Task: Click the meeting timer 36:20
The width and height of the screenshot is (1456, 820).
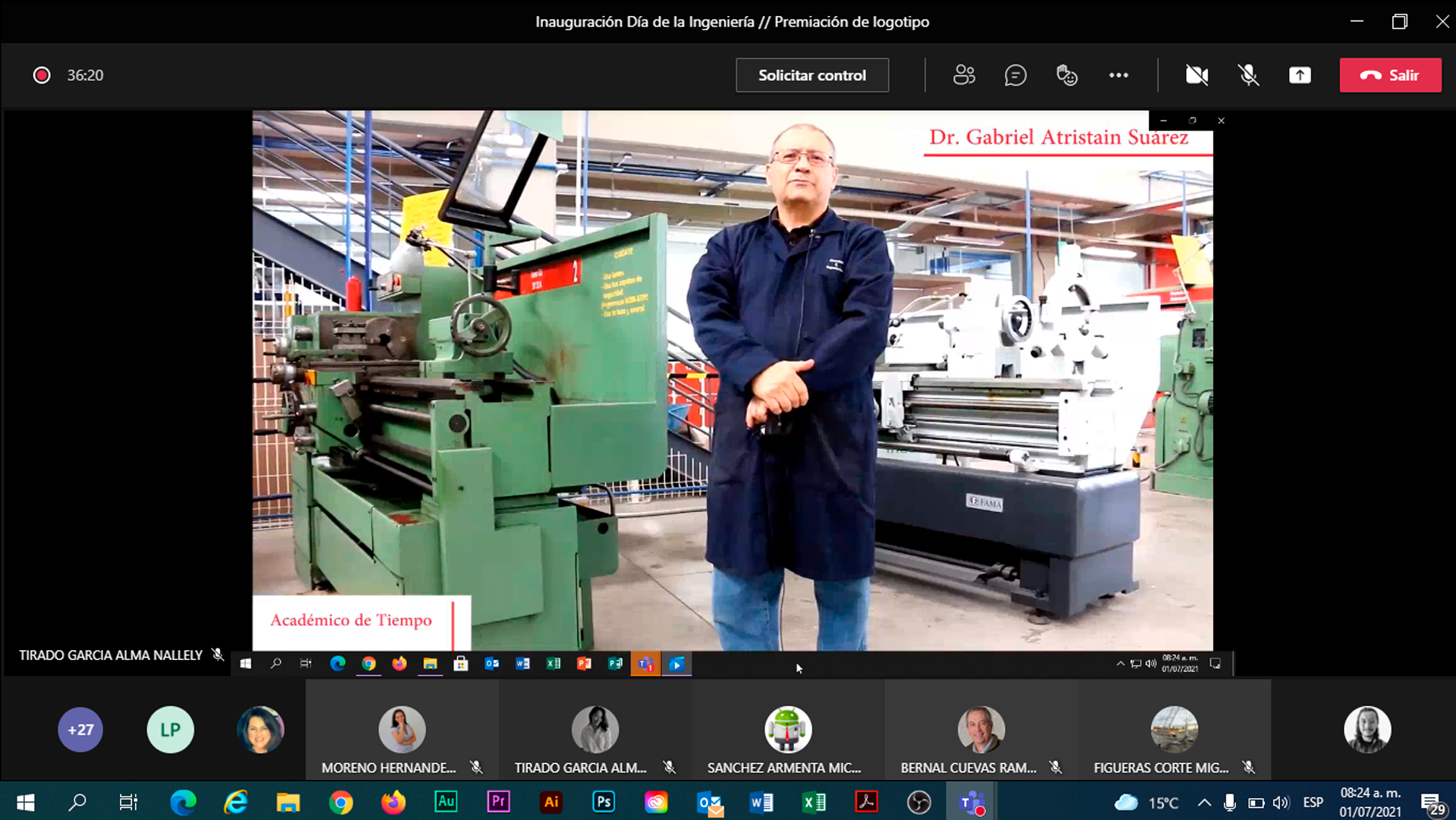Action: (85, 75)
